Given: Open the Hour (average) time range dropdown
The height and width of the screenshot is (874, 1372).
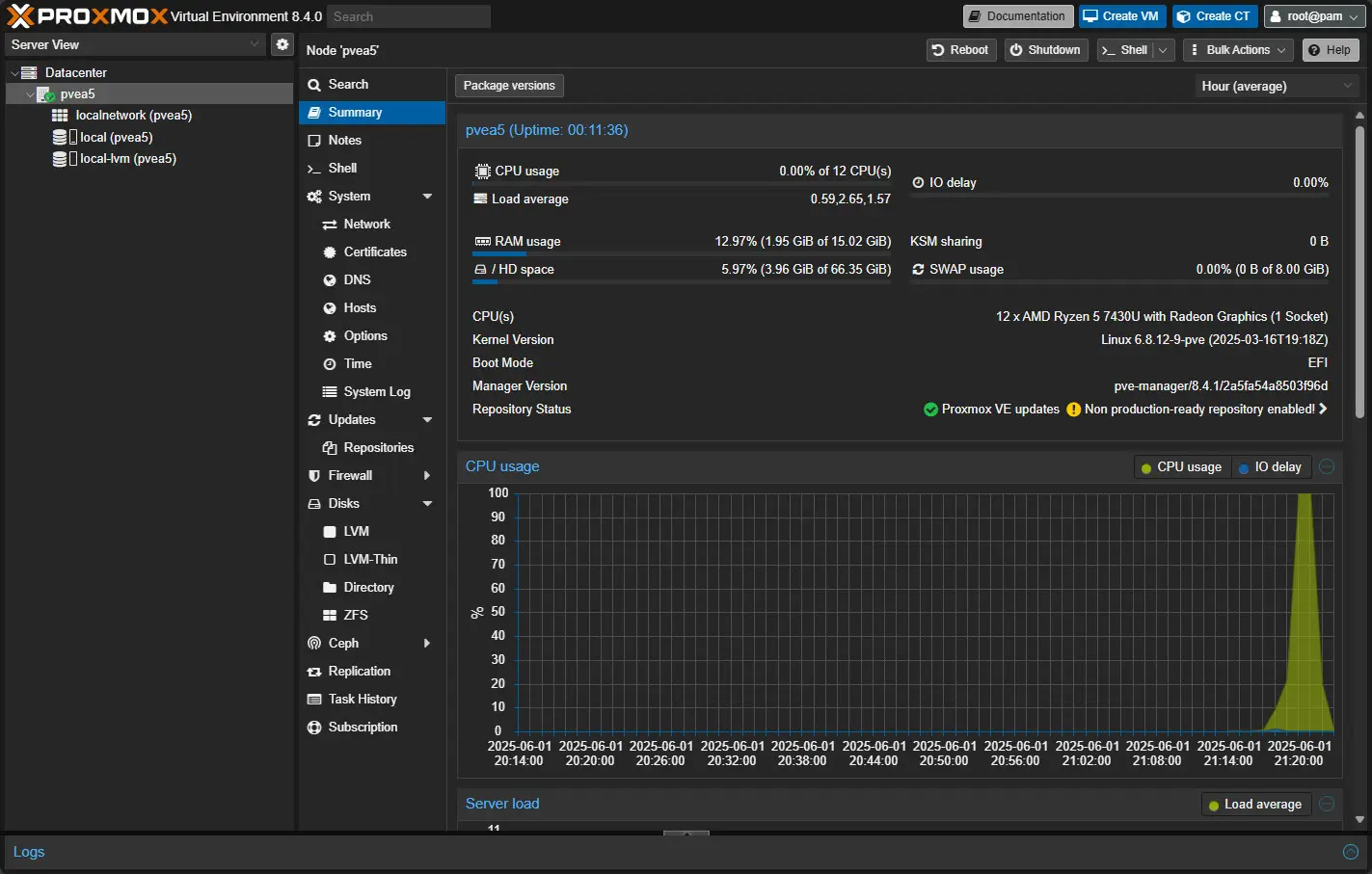Looking at the screenshot, I should click(x=1275, y=86).
